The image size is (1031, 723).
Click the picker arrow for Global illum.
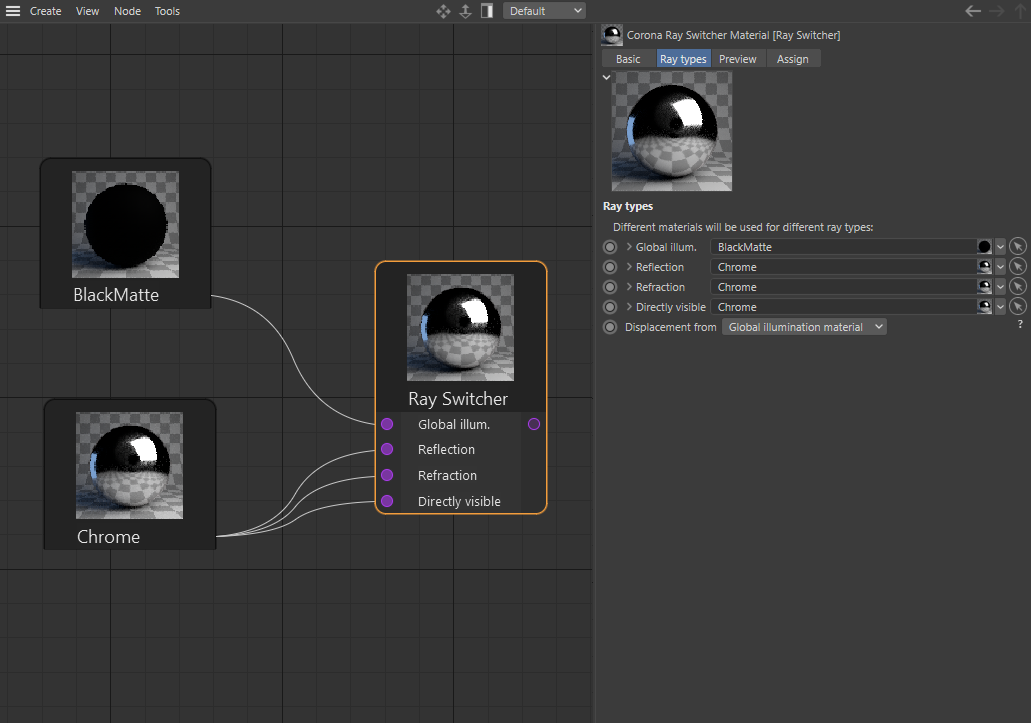(1017, 247)
